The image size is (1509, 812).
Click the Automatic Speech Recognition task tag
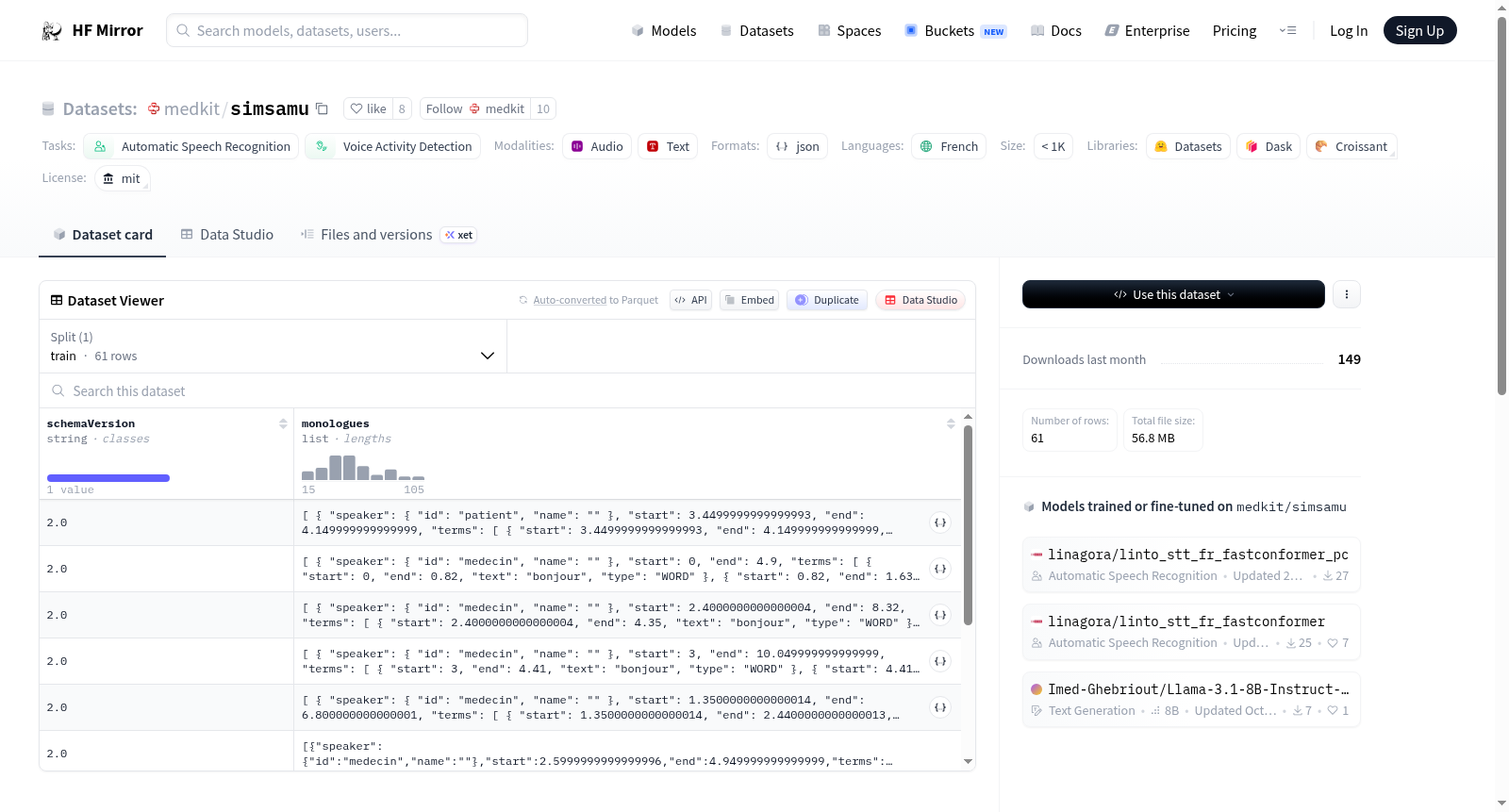coord(191,146)
